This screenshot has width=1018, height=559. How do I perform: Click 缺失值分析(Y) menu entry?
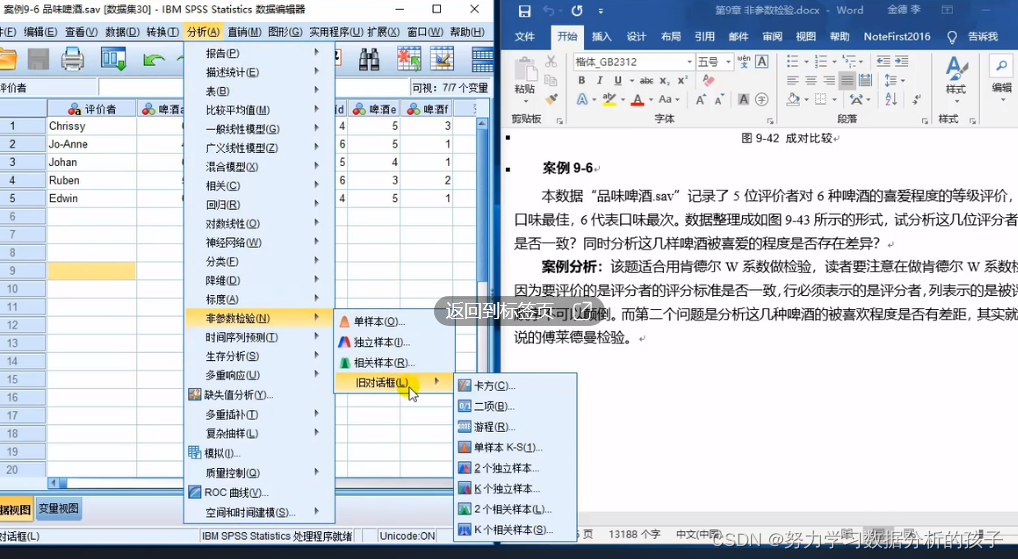[260, 395]
